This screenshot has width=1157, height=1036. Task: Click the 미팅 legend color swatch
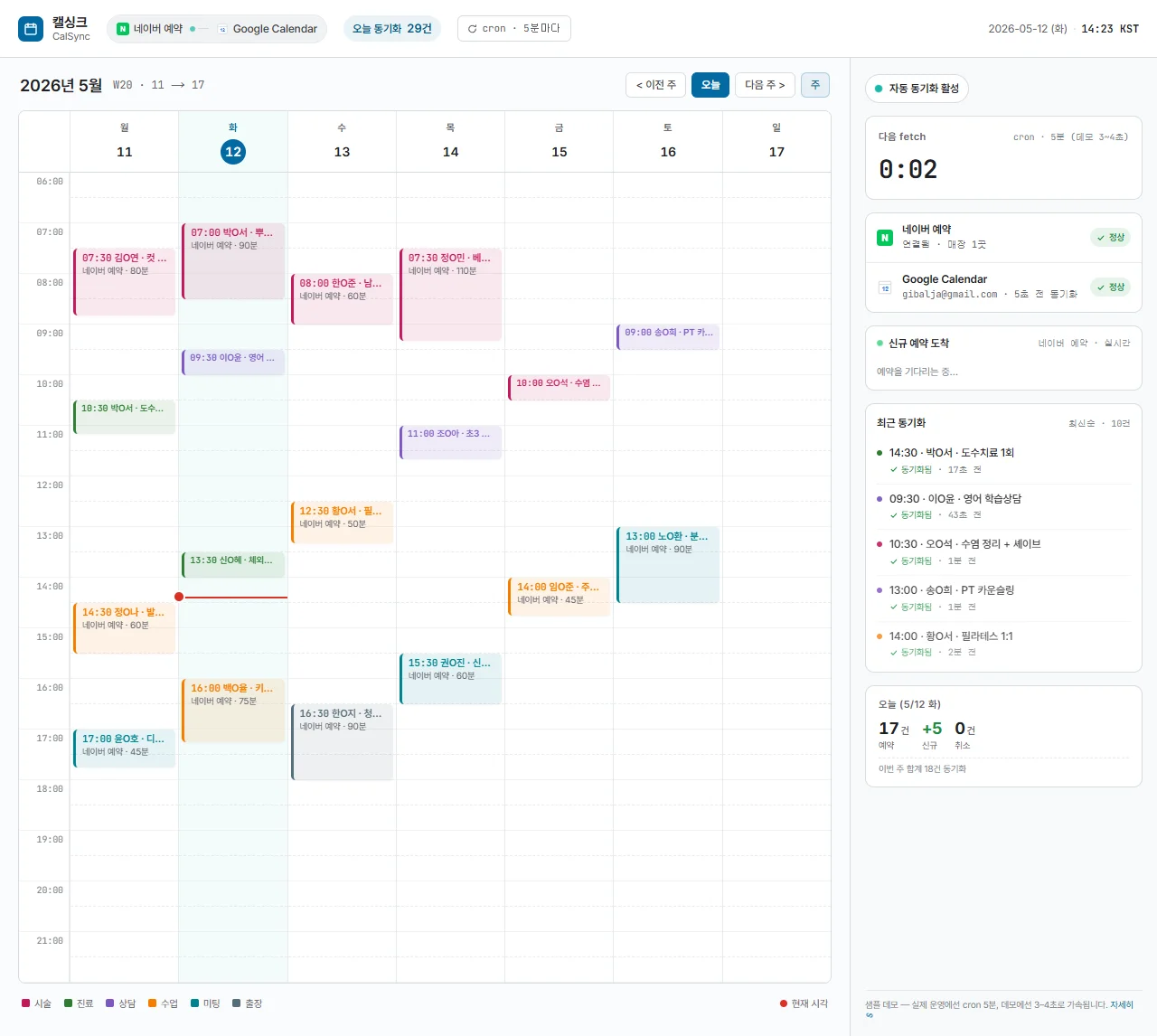pos(194,1003)
